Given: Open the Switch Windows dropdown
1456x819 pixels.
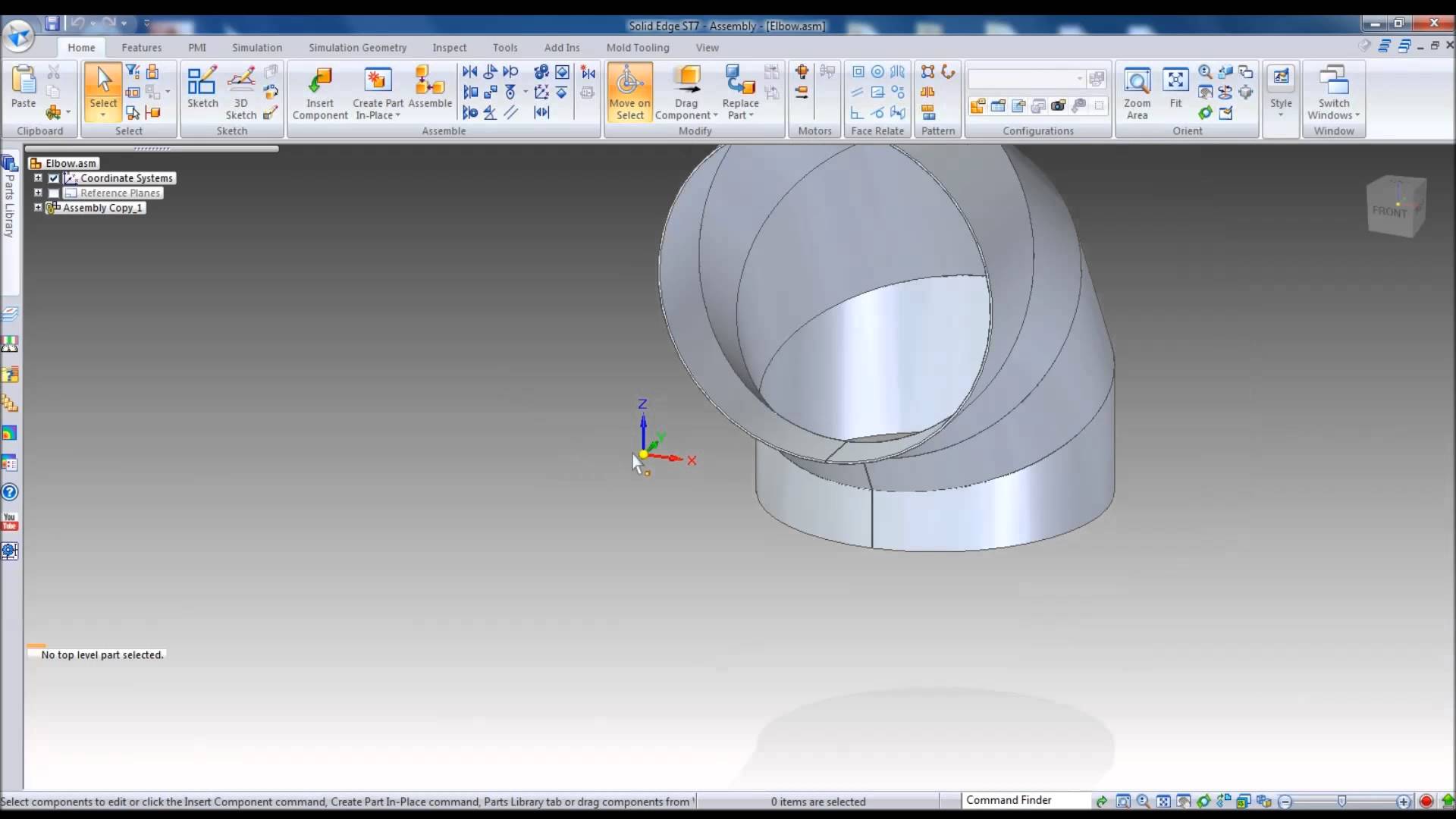Looking at the screenshot, I should point(1357,115).
